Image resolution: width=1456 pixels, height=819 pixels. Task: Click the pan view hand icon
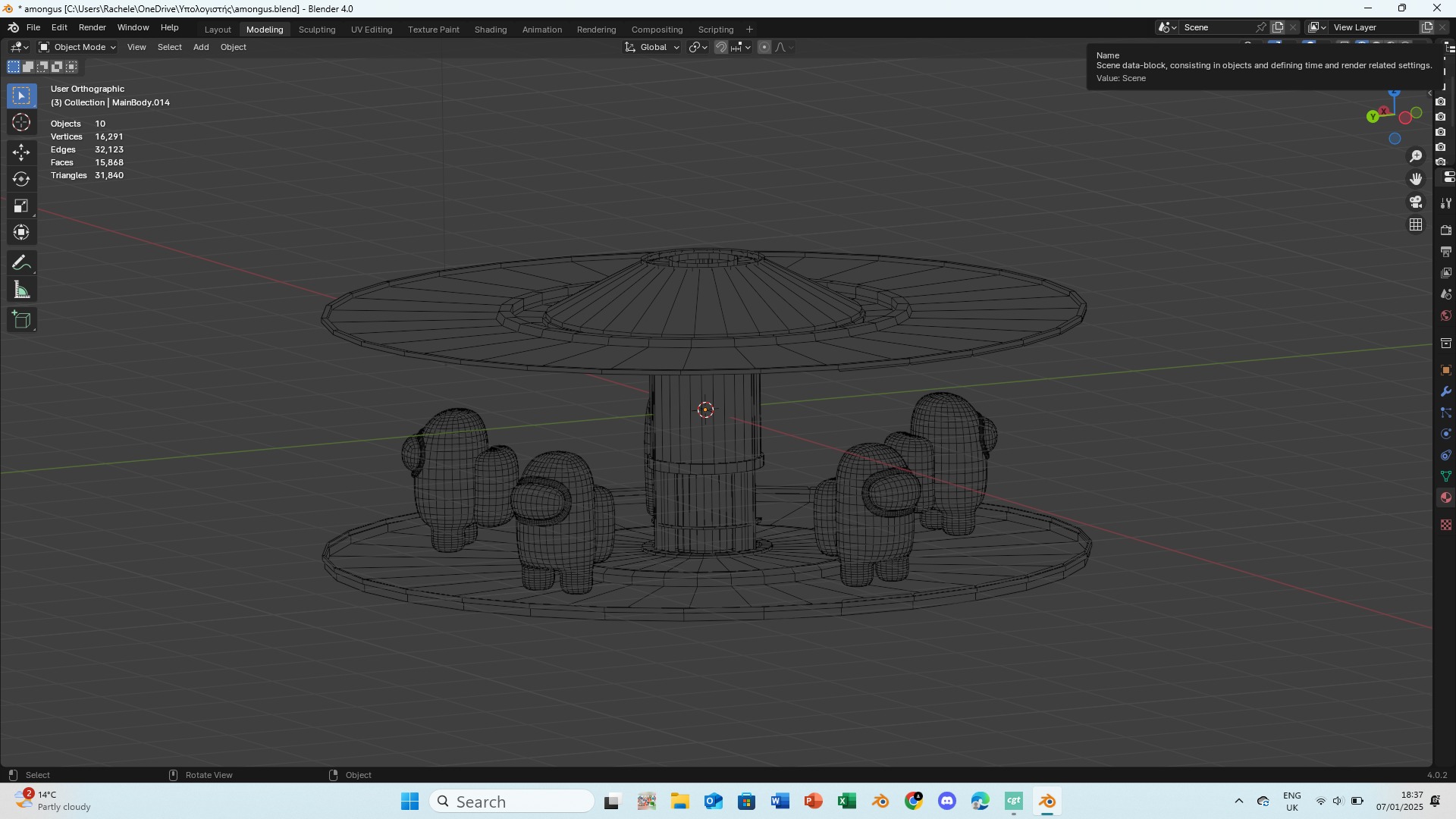coord(1416,179)
